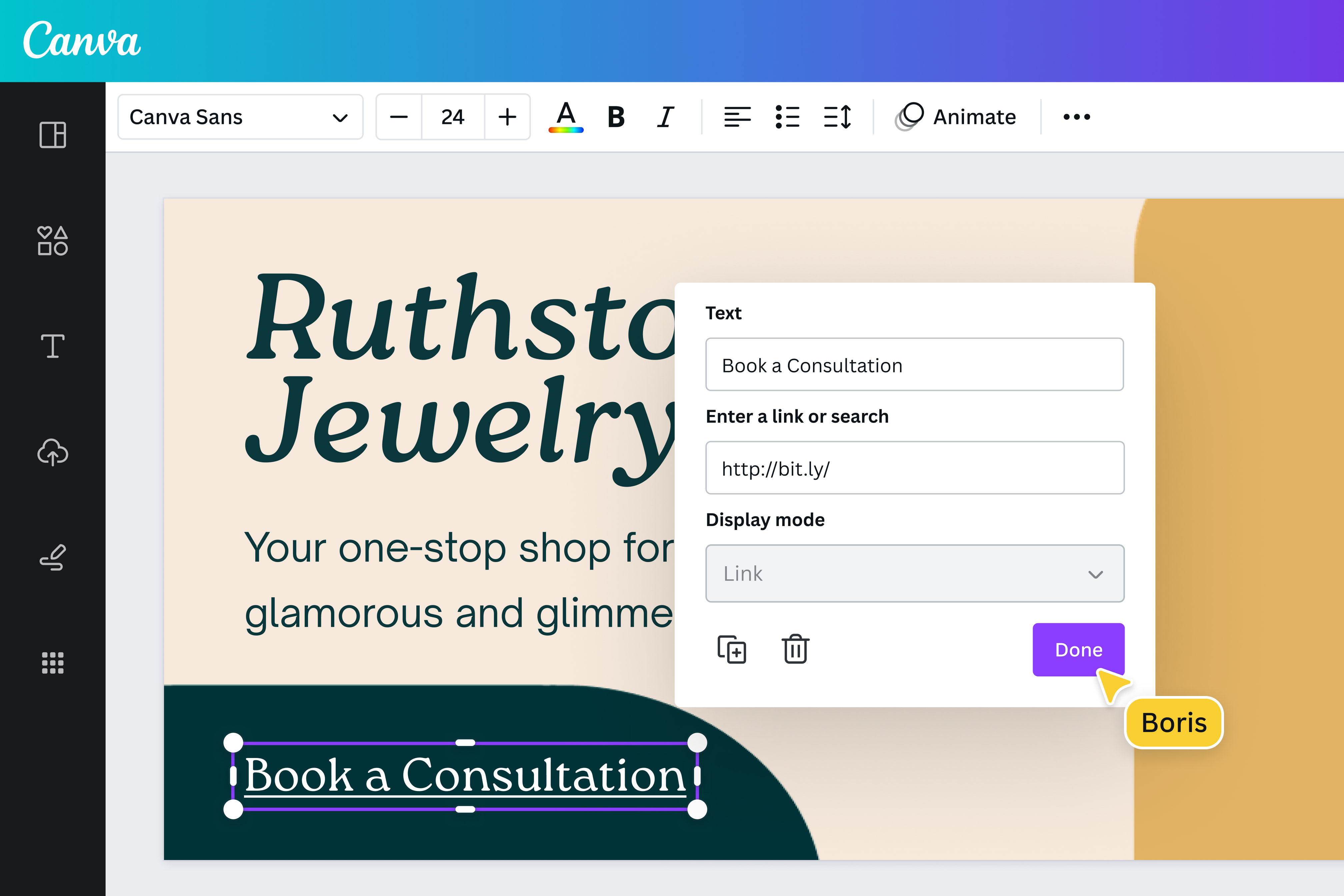Duplicate the selected element

pos(733,649)
